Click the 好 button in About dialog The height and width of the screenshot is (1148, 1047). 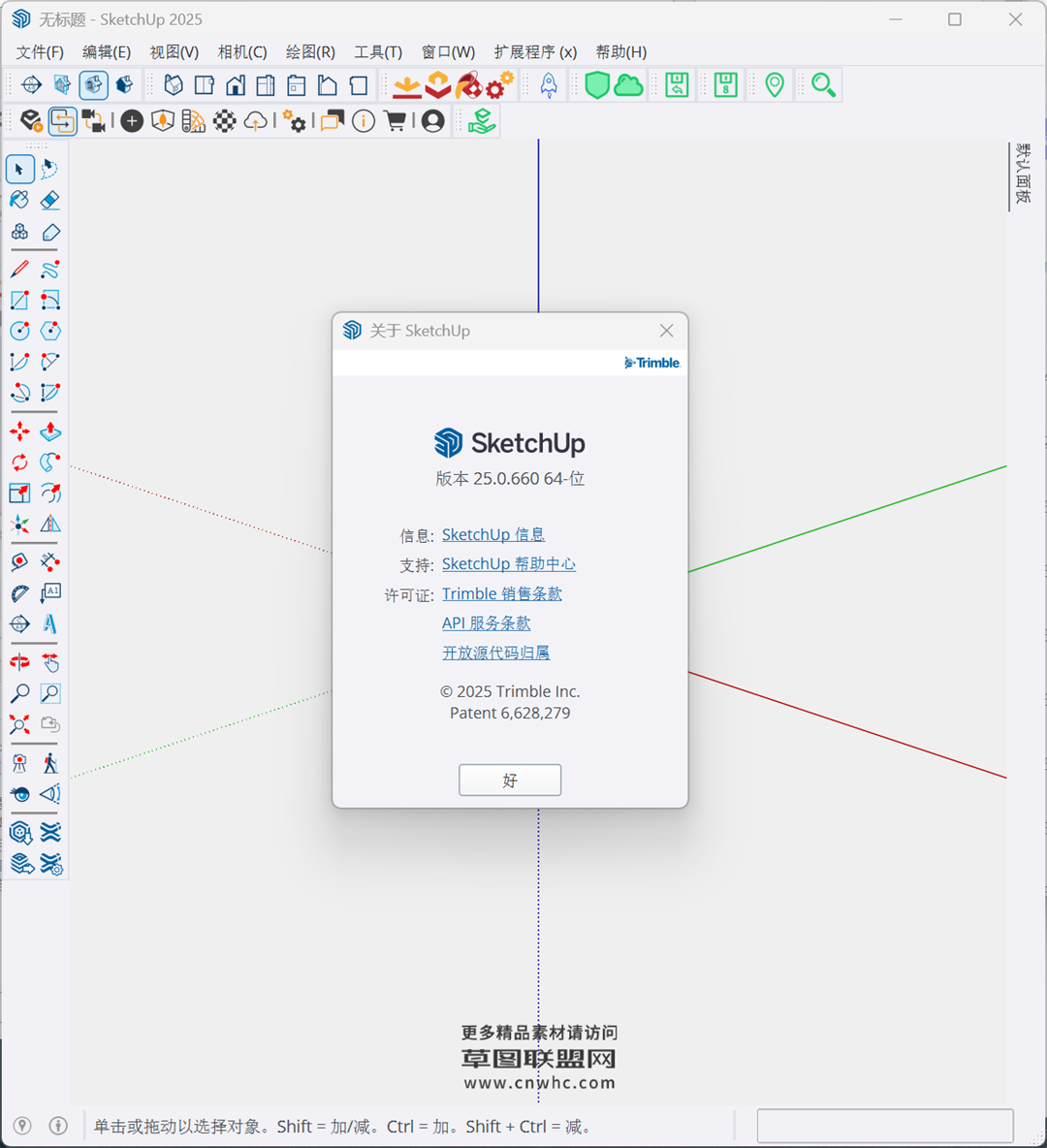pyautogui.click(x=510, y=780)
